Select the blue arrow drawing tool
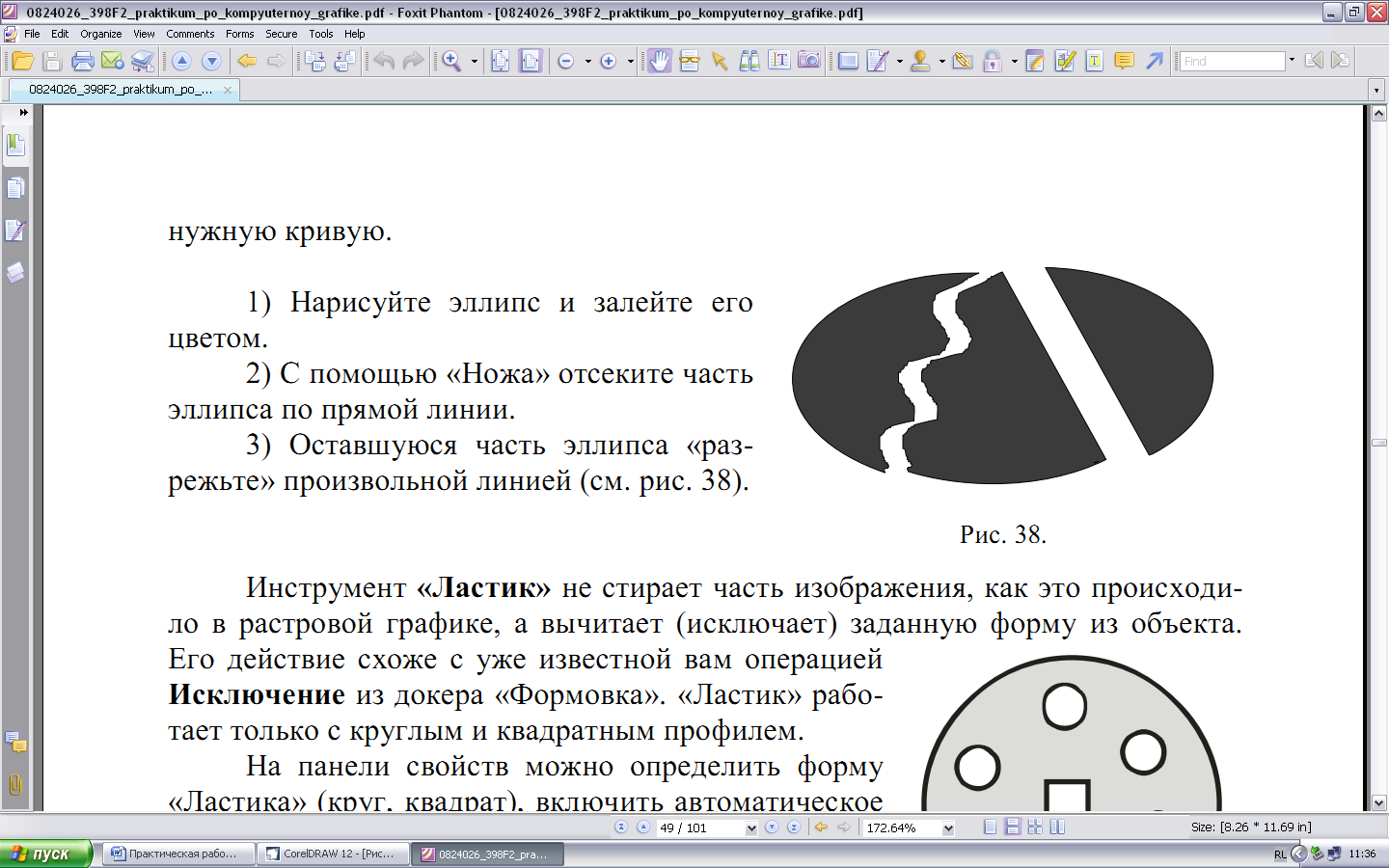1389x868 pixels. pos(1155,61)
